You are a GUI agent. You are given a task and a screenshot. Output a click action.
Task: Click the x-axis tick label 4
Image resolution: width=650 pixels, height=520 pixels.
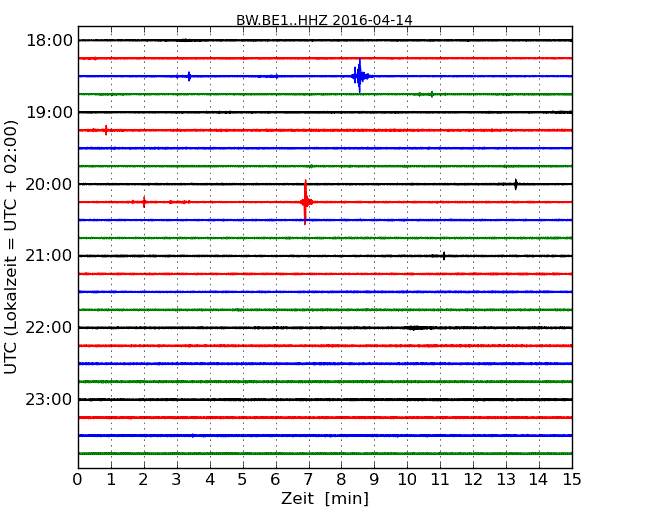(x=210, y=479)
